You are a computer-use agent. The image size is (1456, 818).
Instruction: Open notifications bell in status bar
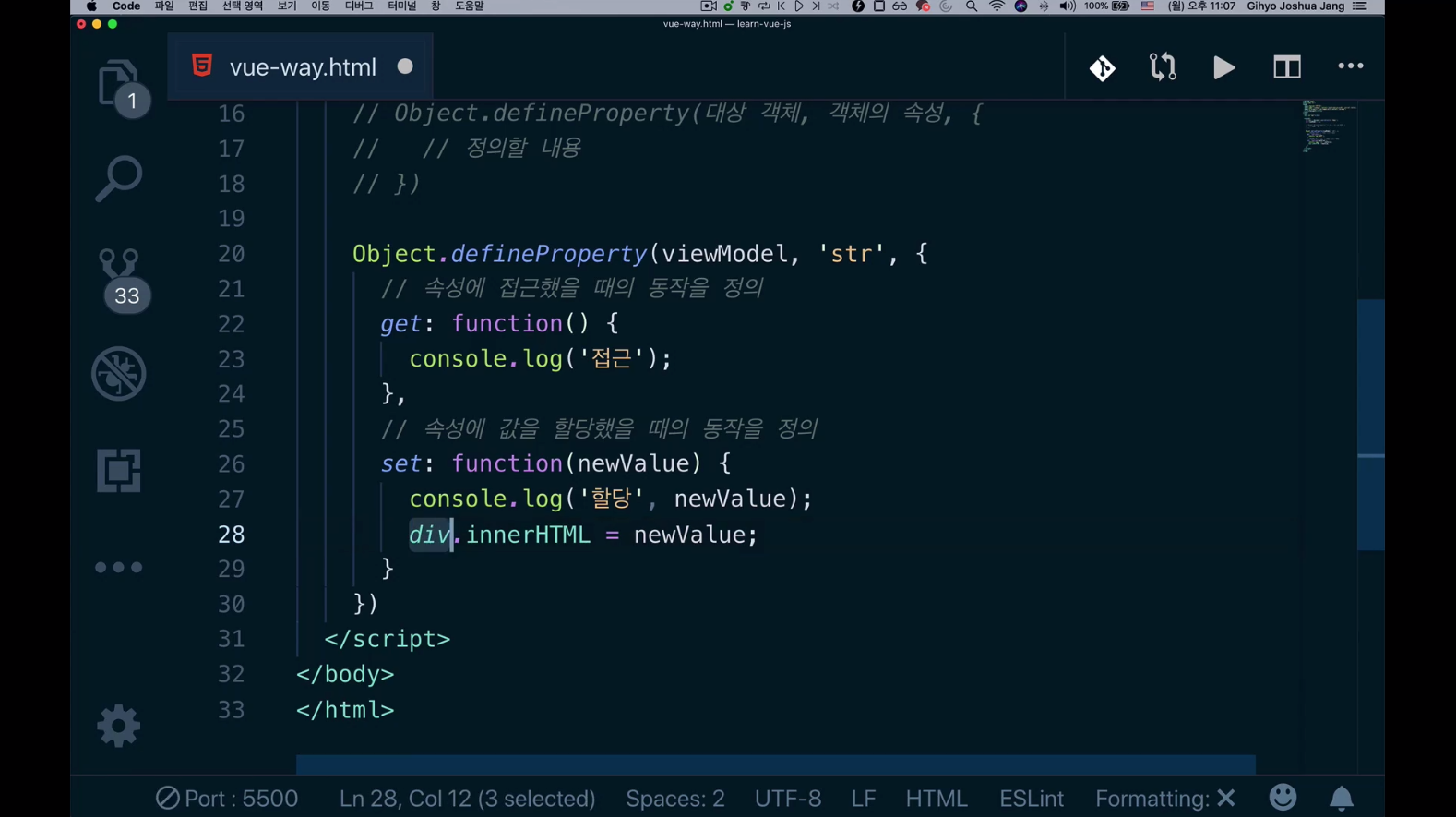pos(1341,799)
